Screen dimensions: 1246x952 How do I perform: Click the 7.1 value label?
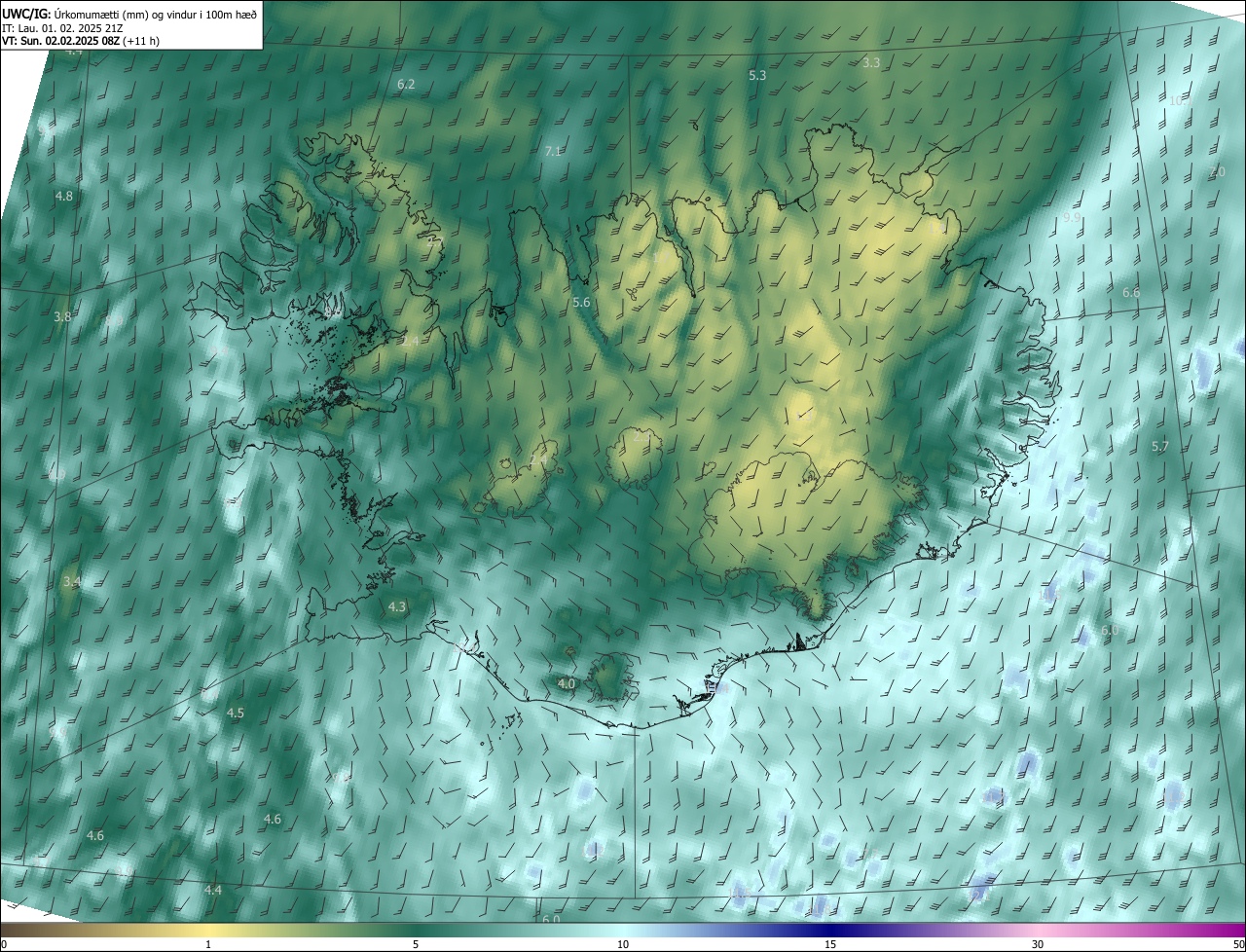(553, 151)
